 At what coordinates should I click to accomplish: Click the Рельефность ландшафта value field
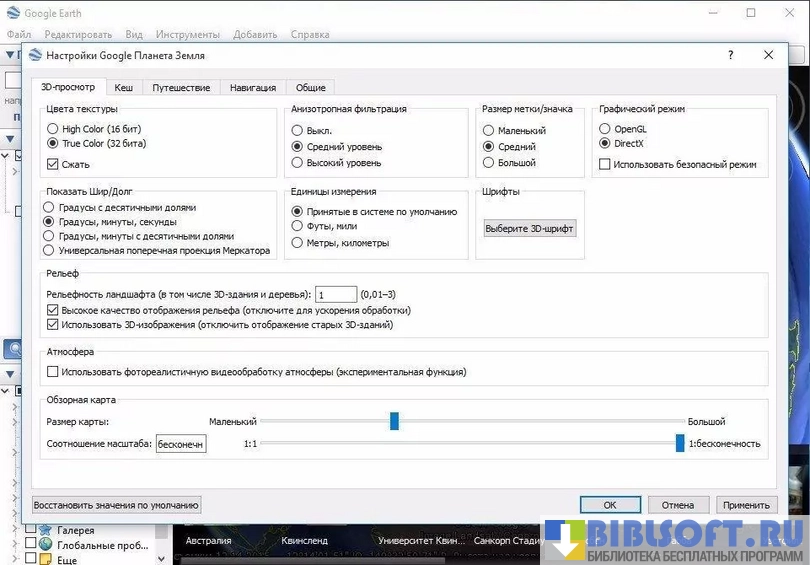click(336, 294)
